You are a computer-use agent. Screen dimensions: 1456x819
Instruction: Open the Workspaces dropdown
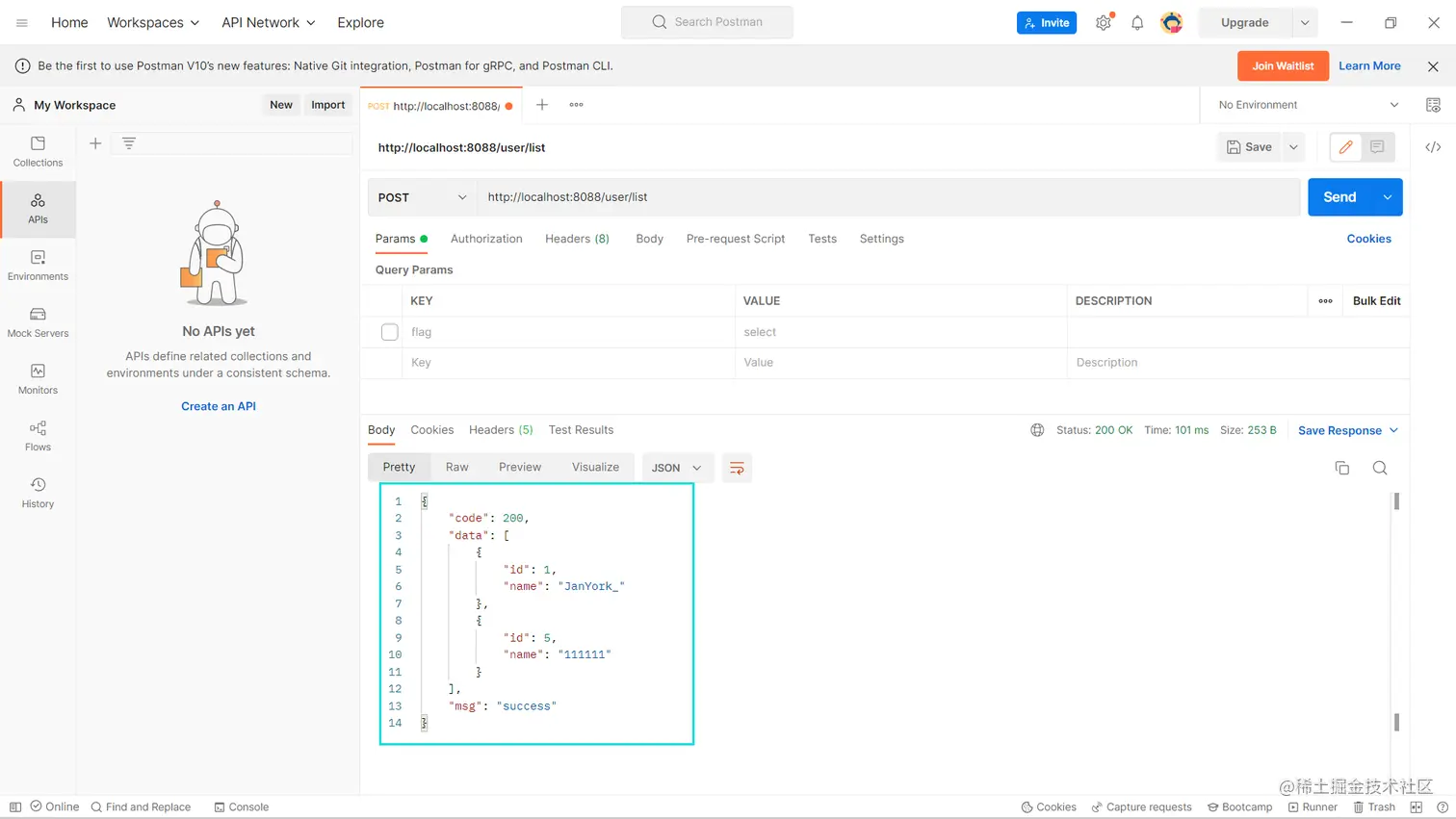point(153,22)
